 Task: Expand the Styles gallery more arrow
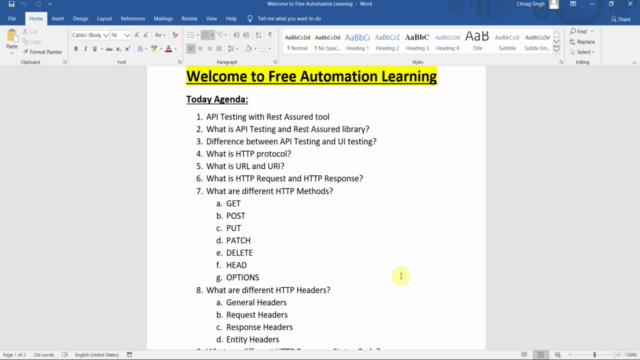(x=556, y=50)
